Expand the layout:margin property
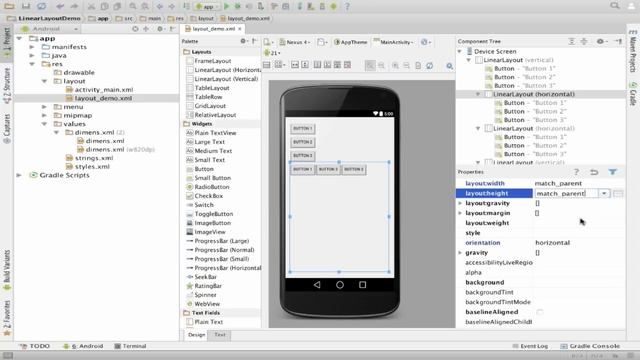Viewport: 640px width, 360px height. (460, 213)
